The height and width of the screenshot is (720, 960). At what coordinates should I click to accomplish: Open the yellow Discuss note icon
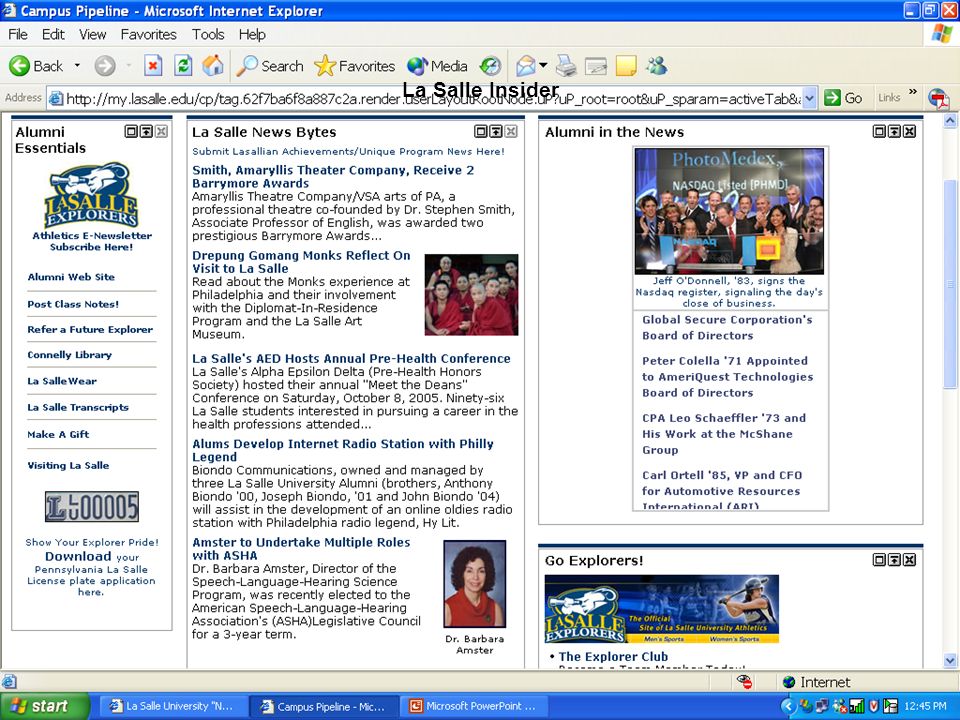pyautogui.click(x=626, y=66)
